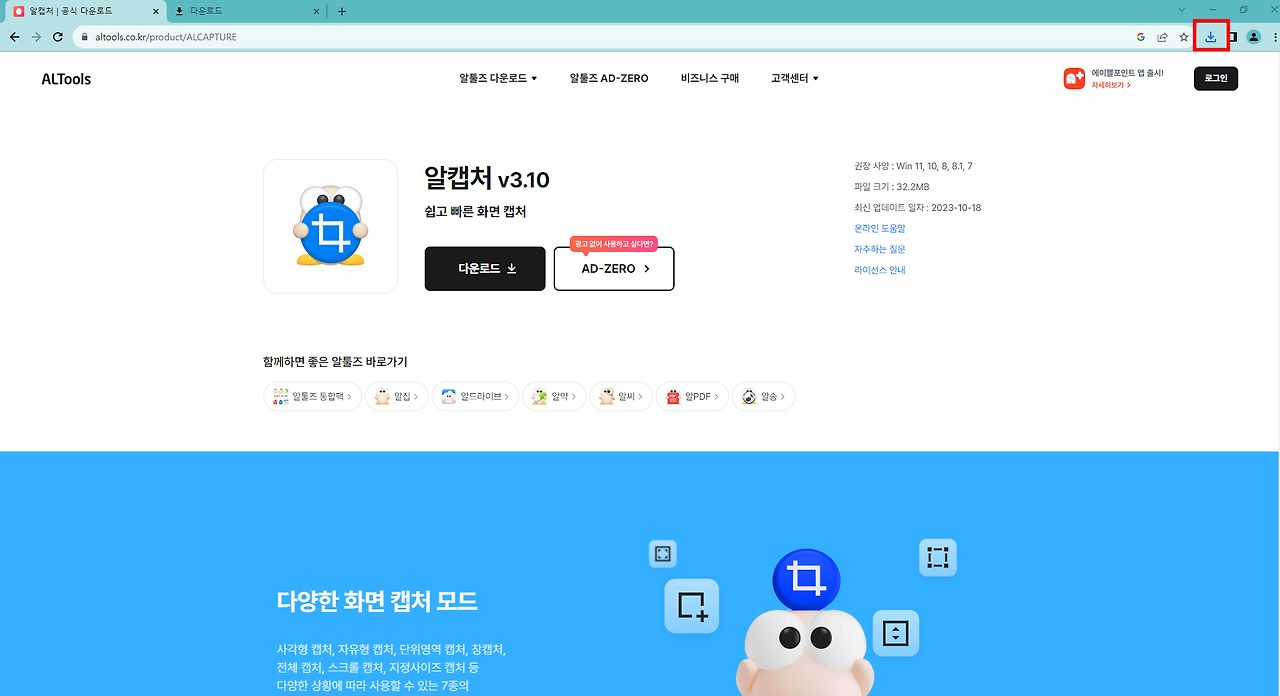Open the 라이선스 안내 link
The width and height of the screenshot is (1280, 696).
(880, 270)
